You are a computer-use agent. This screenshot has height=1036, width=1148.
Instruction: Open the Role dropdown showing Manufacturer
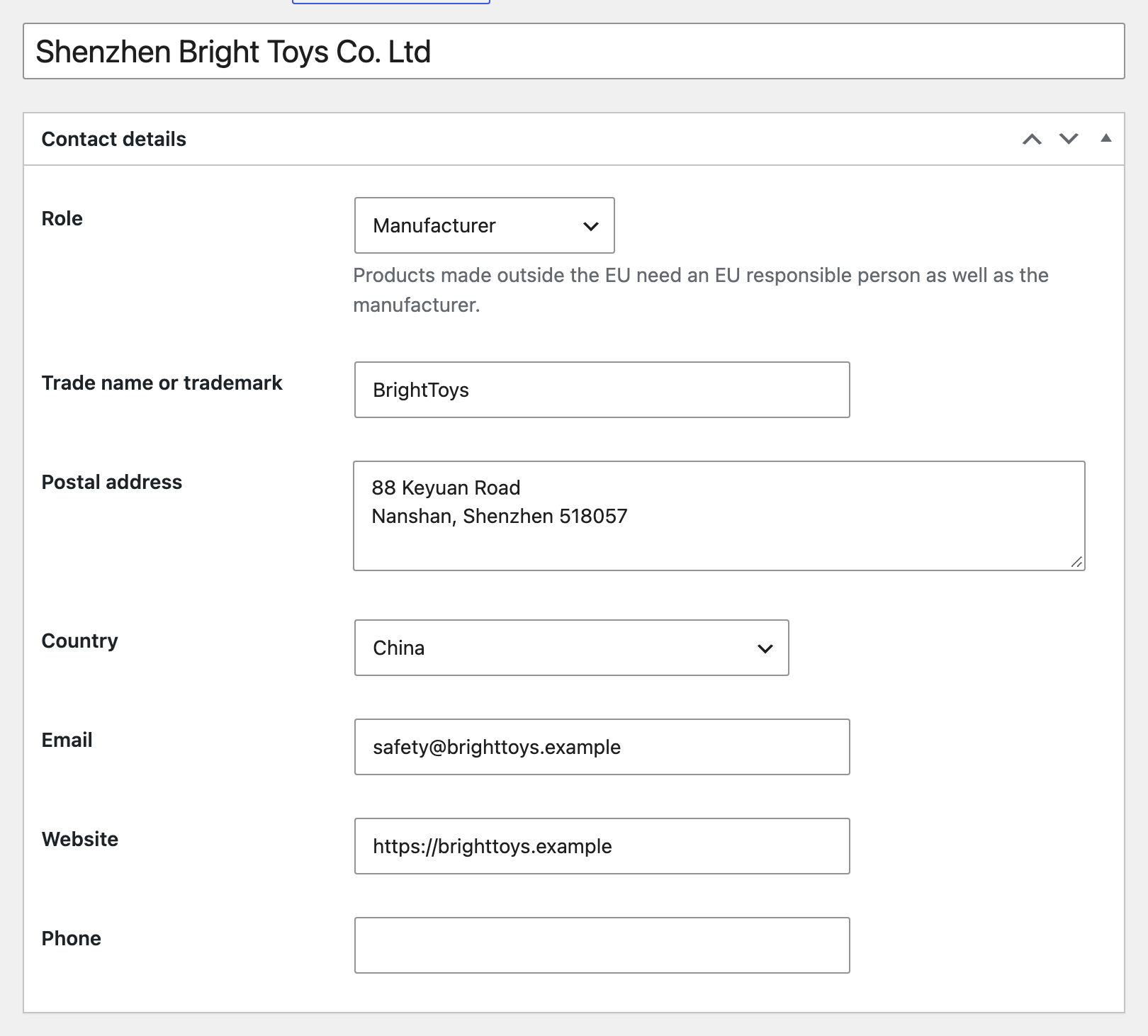484,225
